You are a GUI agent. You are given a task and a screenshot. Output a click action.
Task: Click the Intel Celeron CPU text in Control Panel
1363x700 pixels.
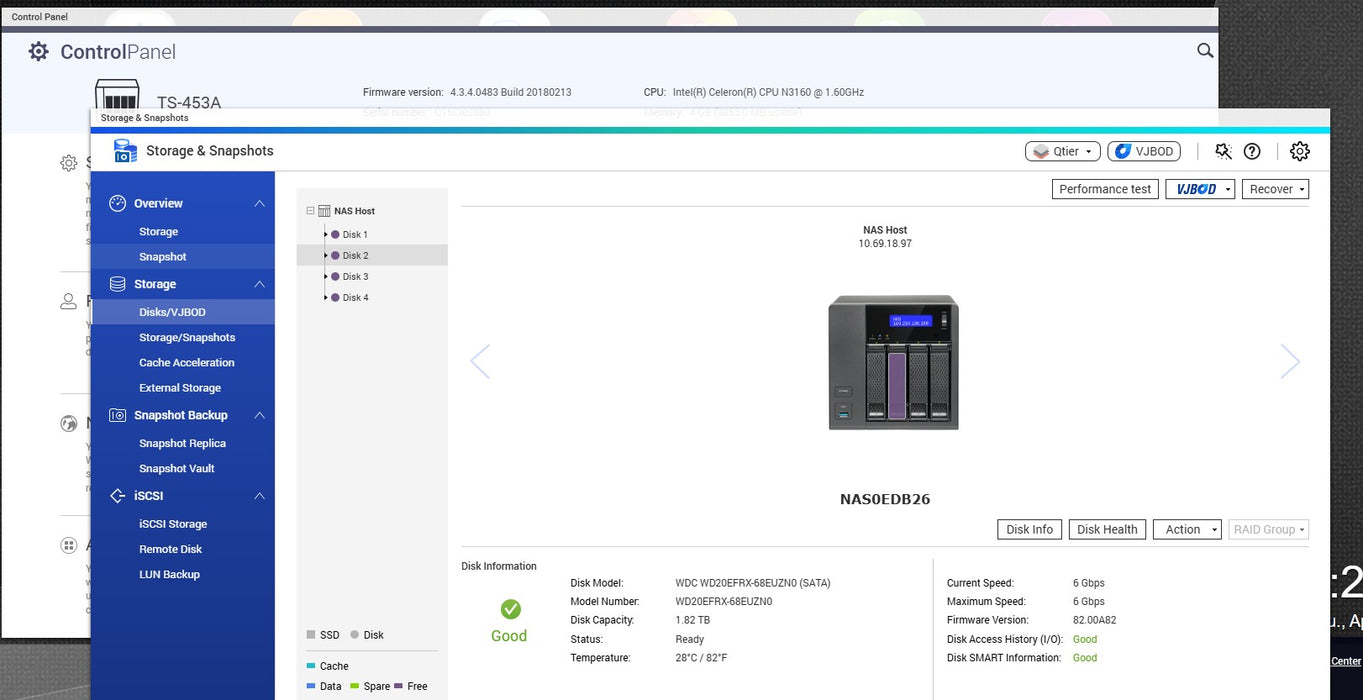point(768,92)
